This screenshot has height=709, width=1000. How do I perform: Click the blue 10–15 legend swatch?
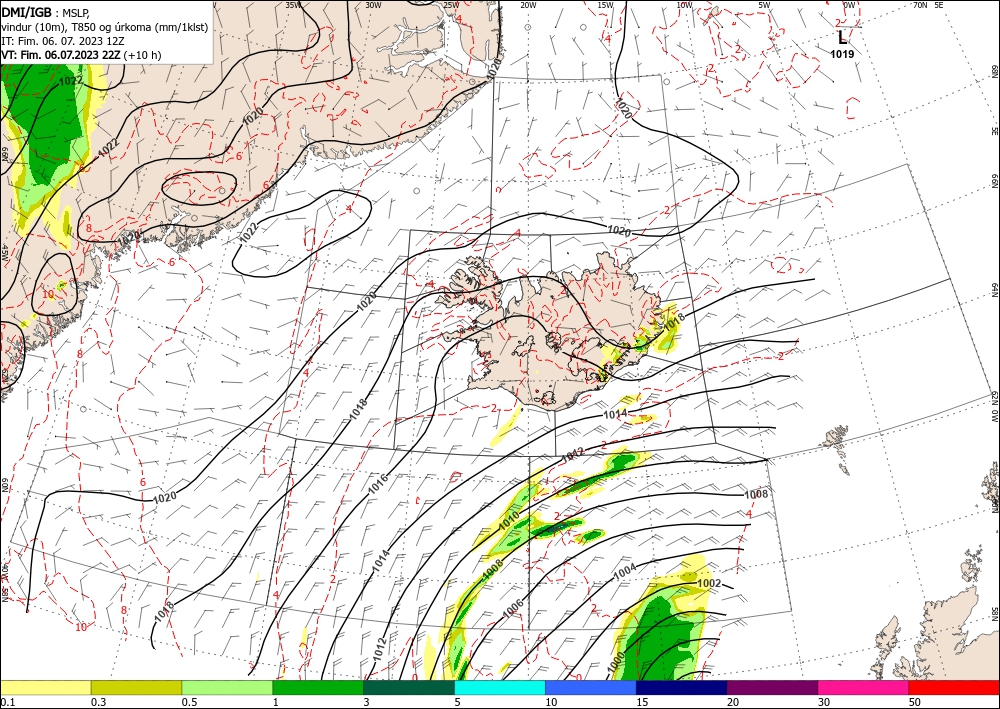pyautogui.click(x=591, y=687)
